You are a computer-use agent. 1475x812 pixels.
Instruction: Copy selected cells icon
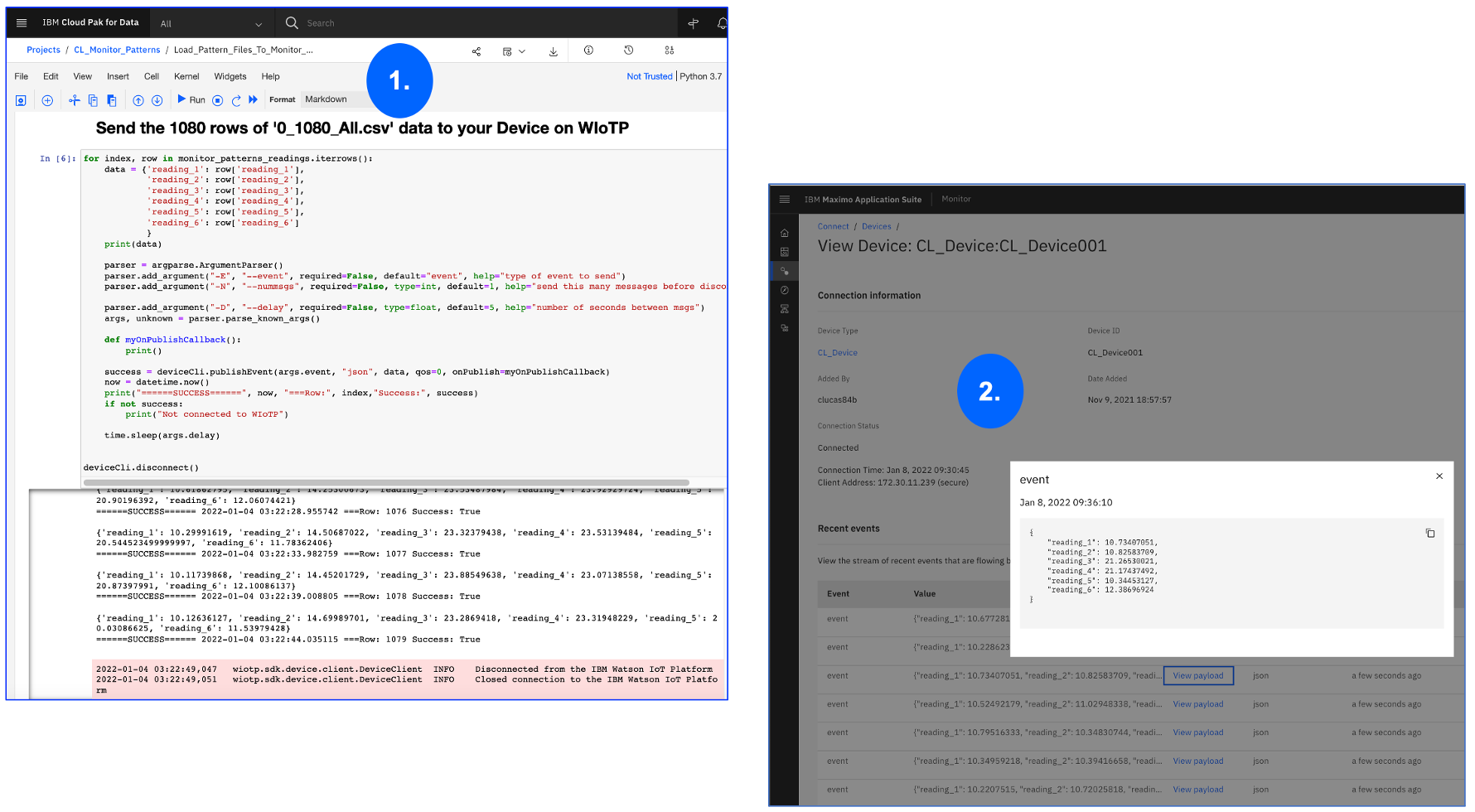point(93,100)
